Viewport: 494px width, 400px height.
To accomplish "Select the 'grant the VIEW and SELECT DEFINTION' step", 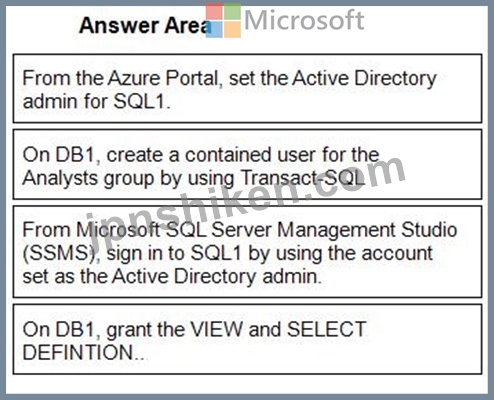I will [247, 339].
